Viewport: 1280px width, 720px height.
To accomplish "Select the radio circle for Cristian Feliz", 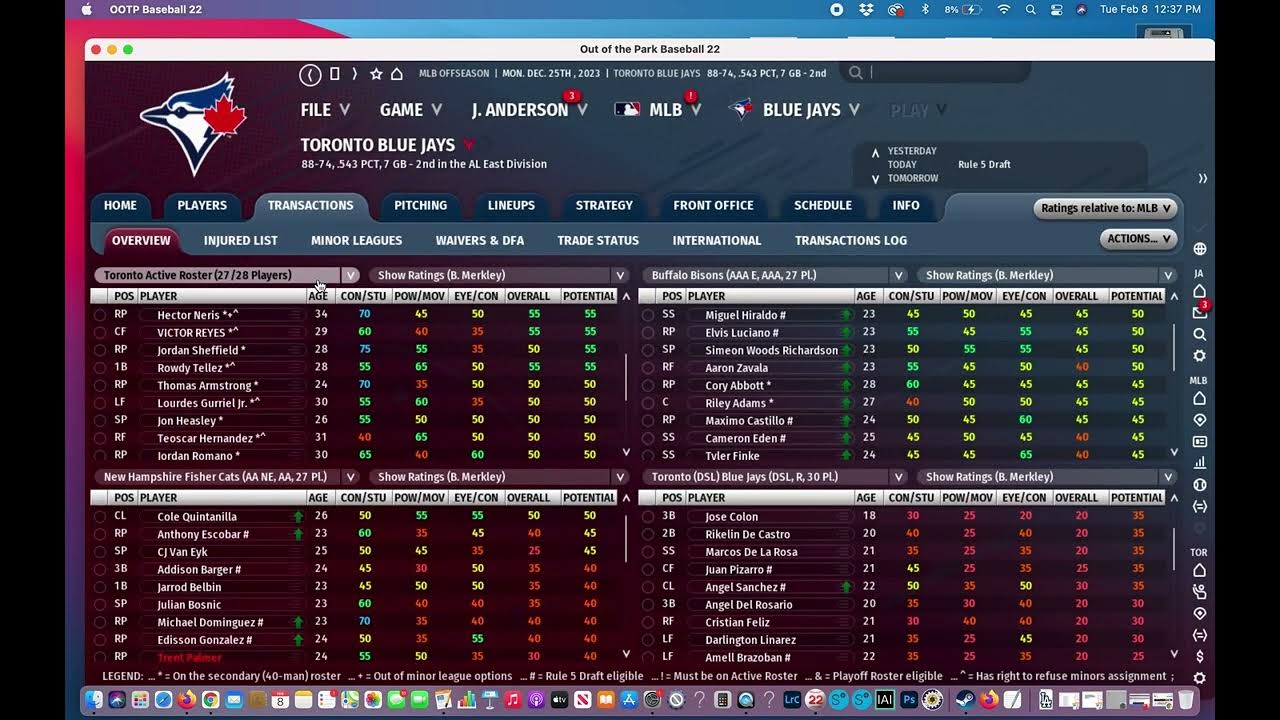I will (x=648, y=622).
